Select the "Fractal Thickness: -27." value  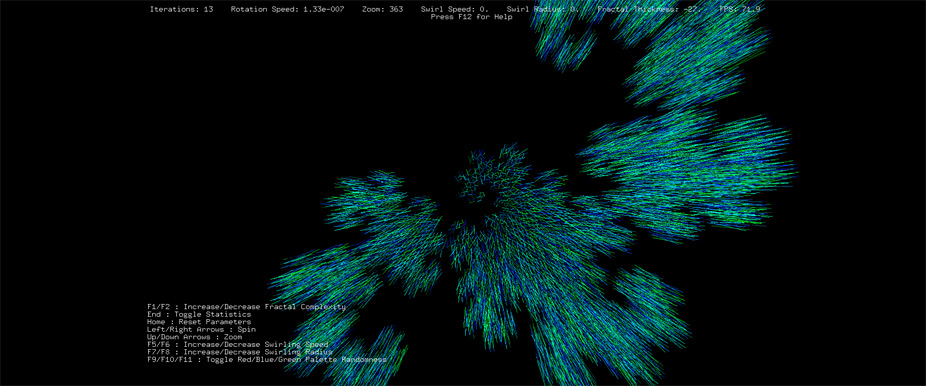tap(650, 9)
